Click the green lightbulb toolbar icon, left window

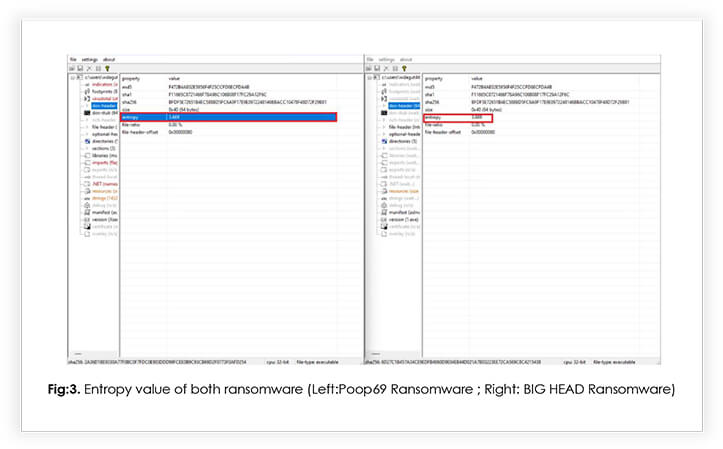pyautogui.click(x=107, y=68)
